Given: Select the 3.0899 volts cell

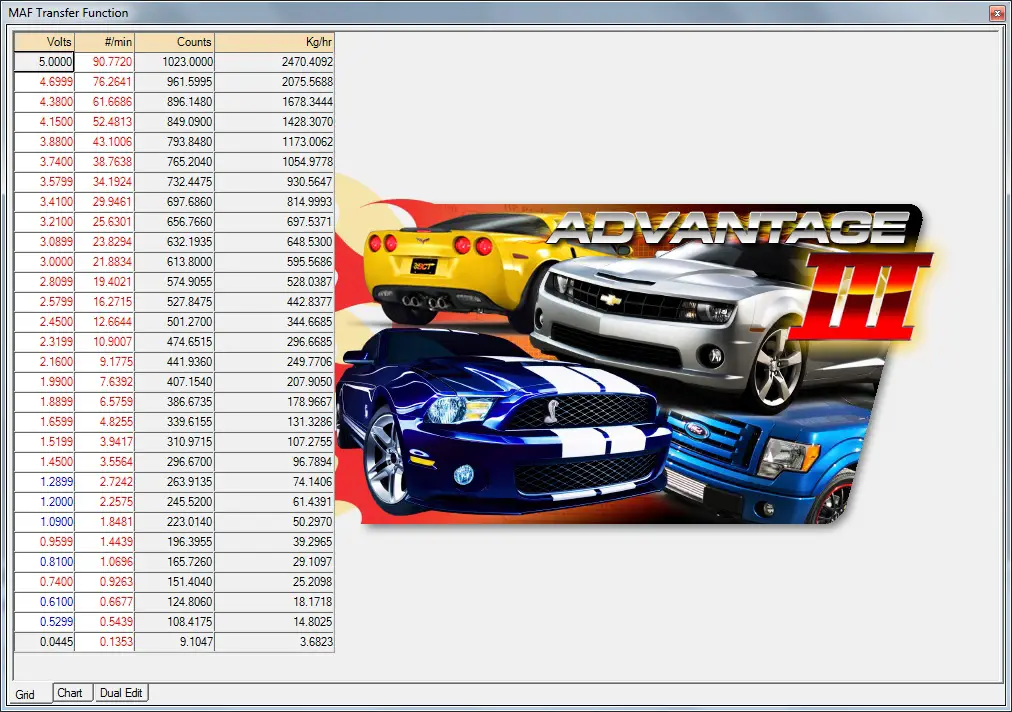Looking at the screenshot, I should [45, 242].
